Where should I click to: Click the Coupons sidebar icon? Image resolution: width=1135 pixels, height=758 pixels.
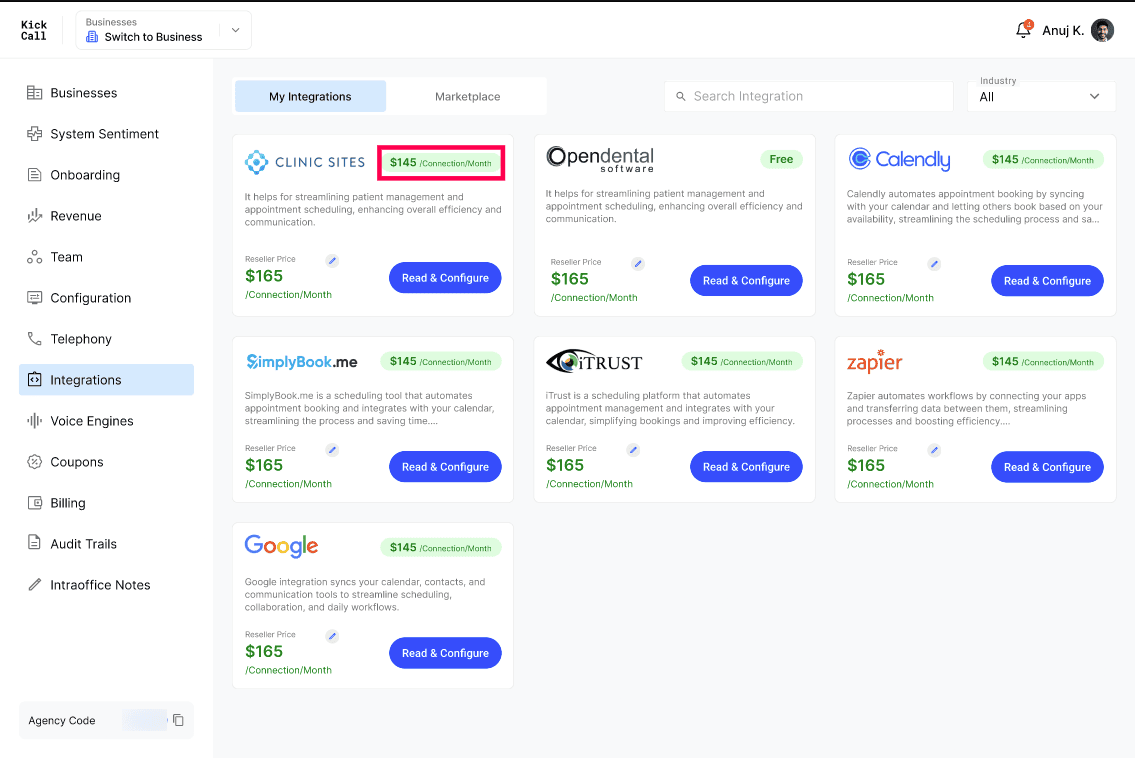[x=34, y=462]
